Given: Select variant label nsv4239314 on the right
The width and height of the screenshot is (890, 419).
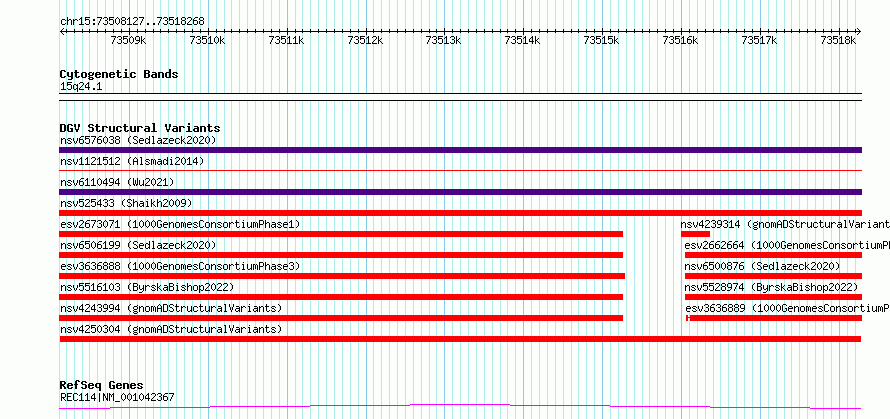Looking at the screenshot, I should (x=785, y=224).
